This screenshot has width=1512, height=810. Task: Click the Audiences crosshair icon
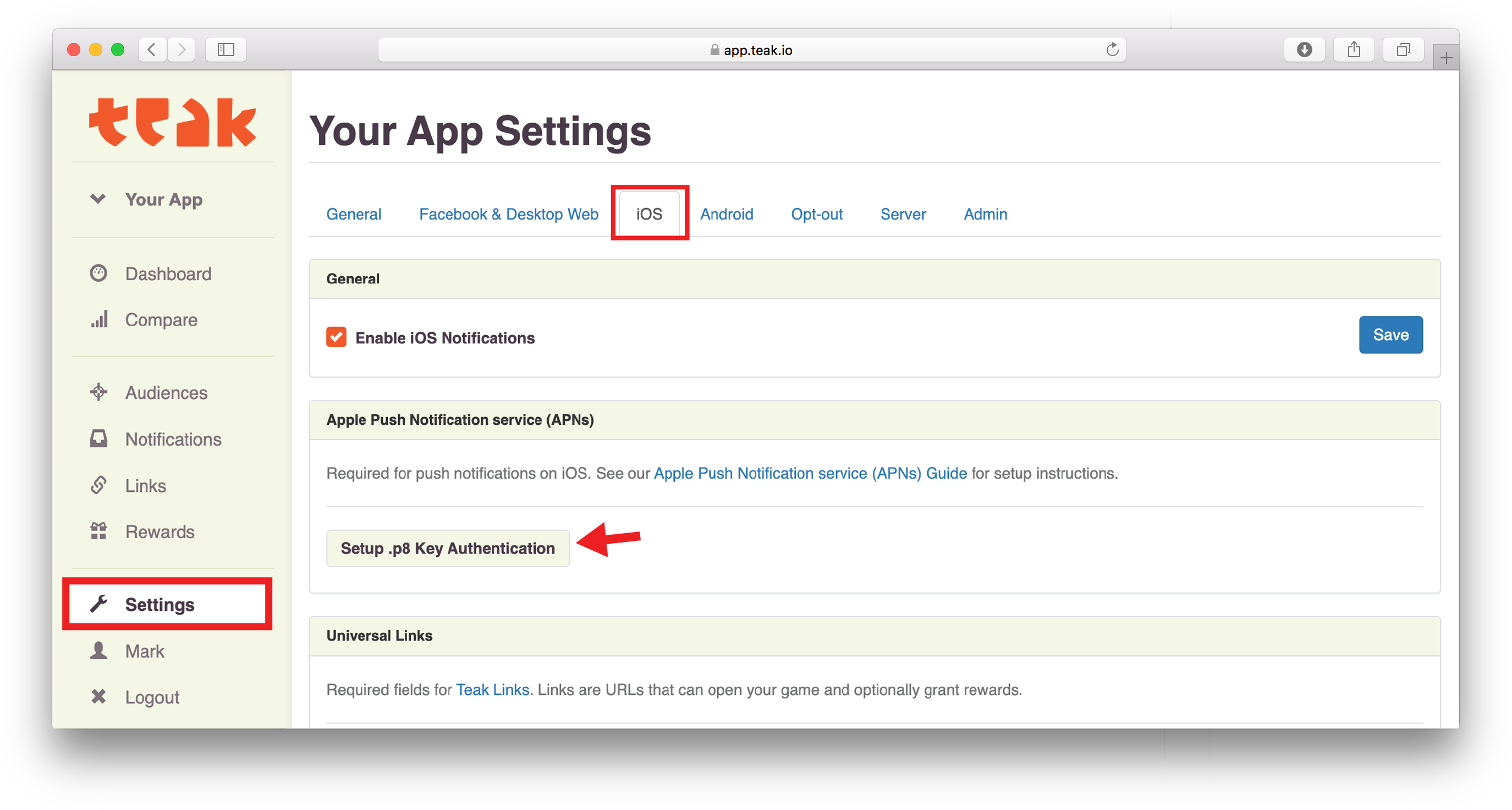[x=98, y=392]
